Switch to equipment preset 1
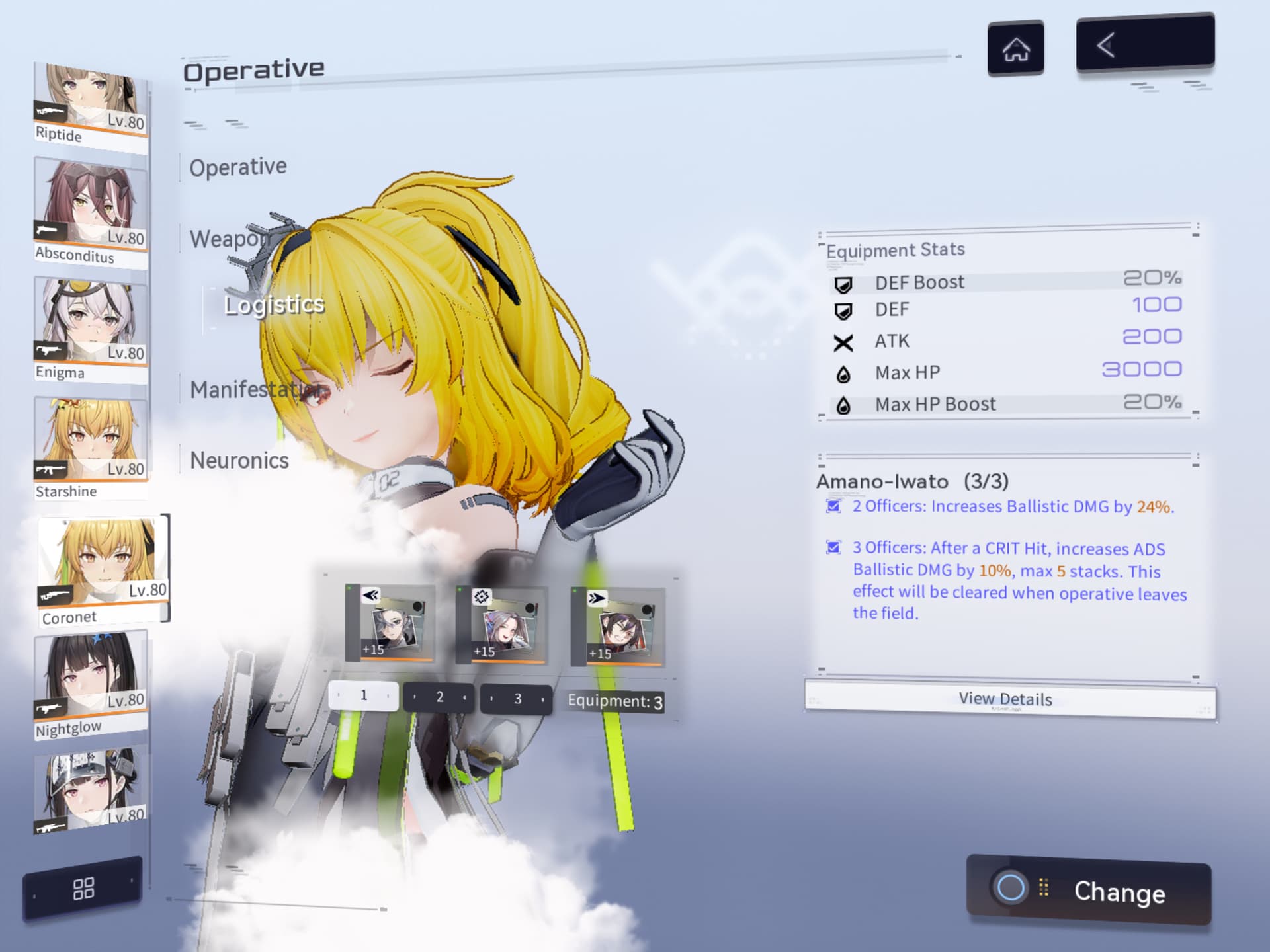This screenshot has height=952, width=1270. 363,695
